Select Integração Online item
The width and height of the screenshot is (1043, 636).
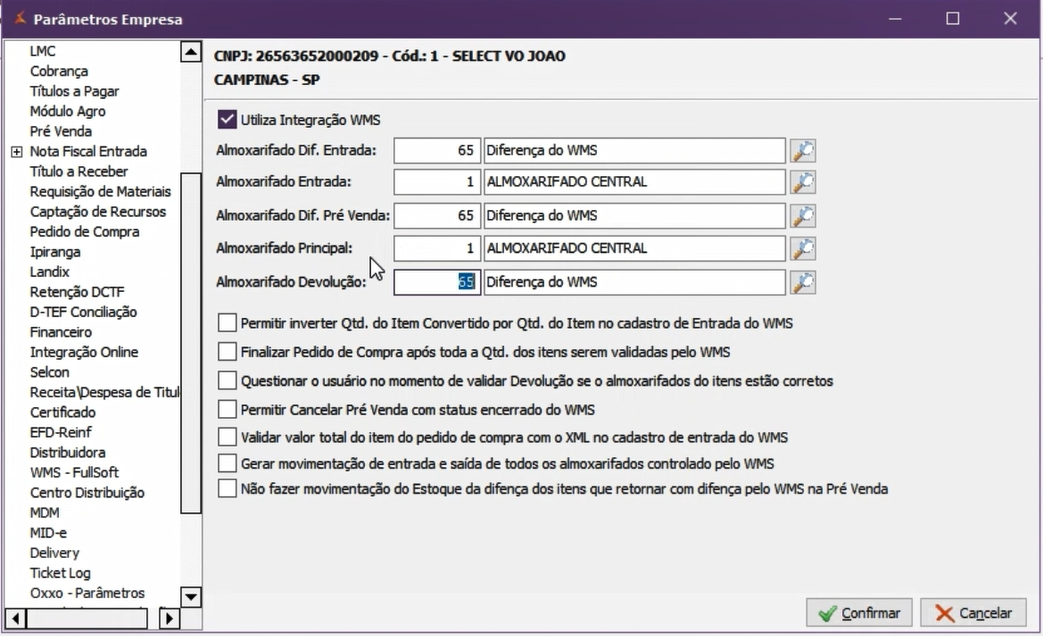pyautogui.click(x=84, y=352)
